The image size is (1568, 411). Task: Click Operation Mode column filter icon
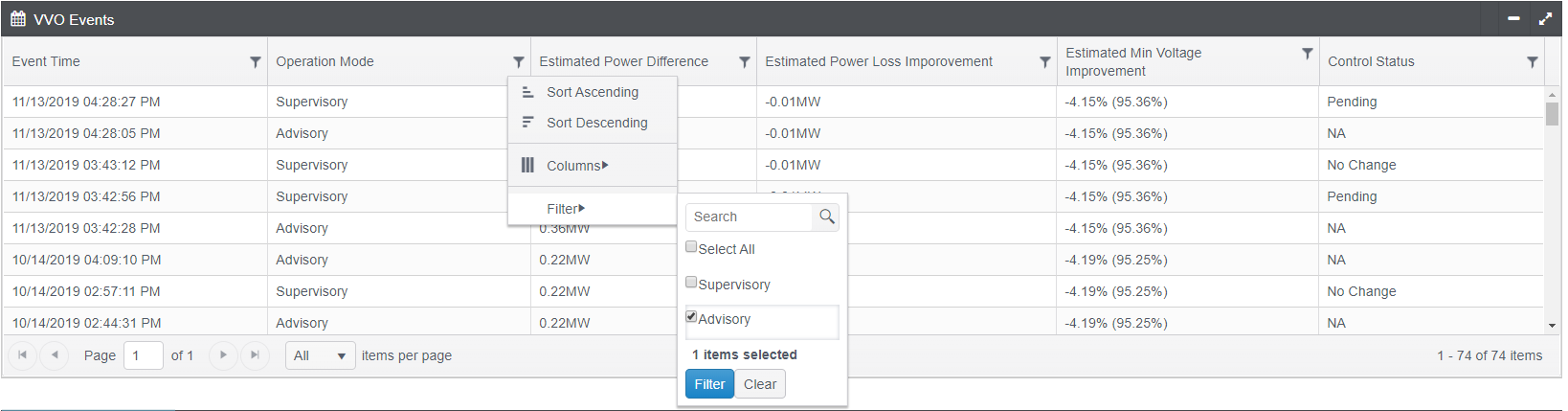coord(518,62)
